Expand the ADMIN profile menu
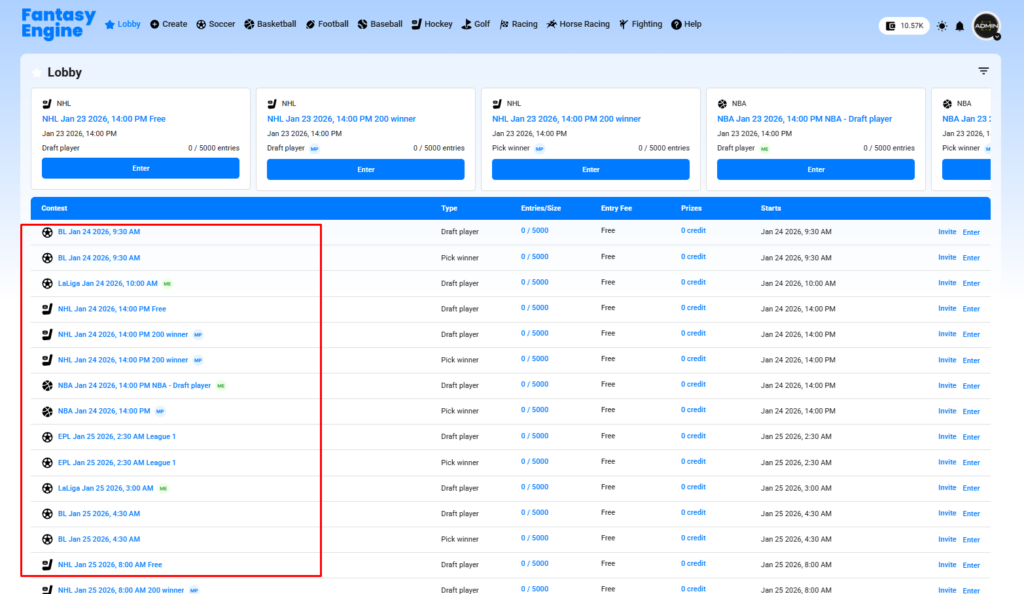Image resolution: width=1024 pixels, height=594 pixels. 986,26
